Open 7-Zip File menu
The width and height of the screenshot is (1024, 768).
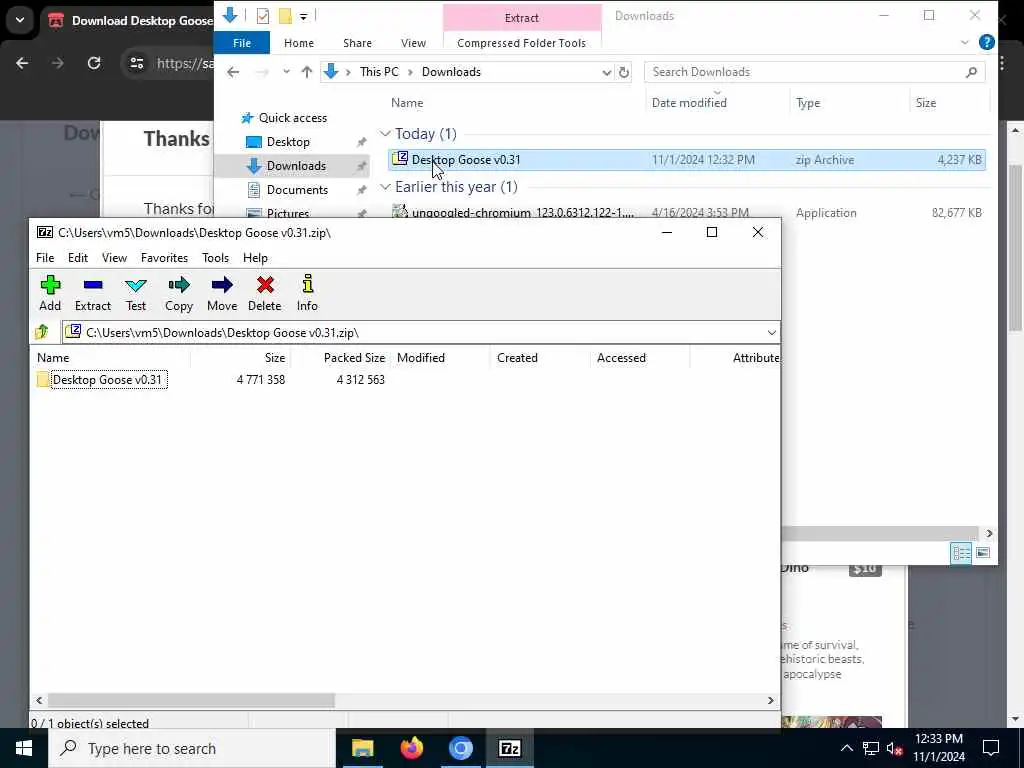point(45,258)
